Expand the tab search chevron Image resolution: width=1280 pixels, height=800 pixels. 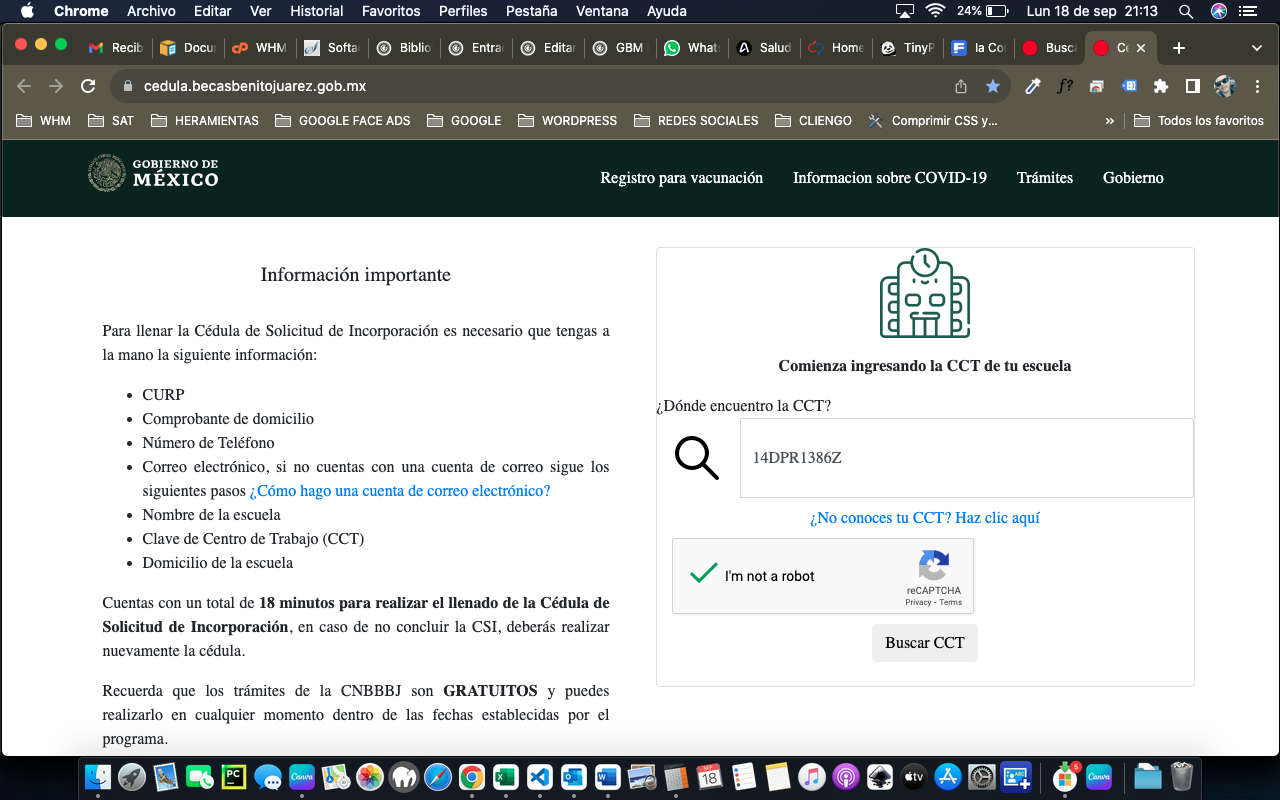point(1257,48)
